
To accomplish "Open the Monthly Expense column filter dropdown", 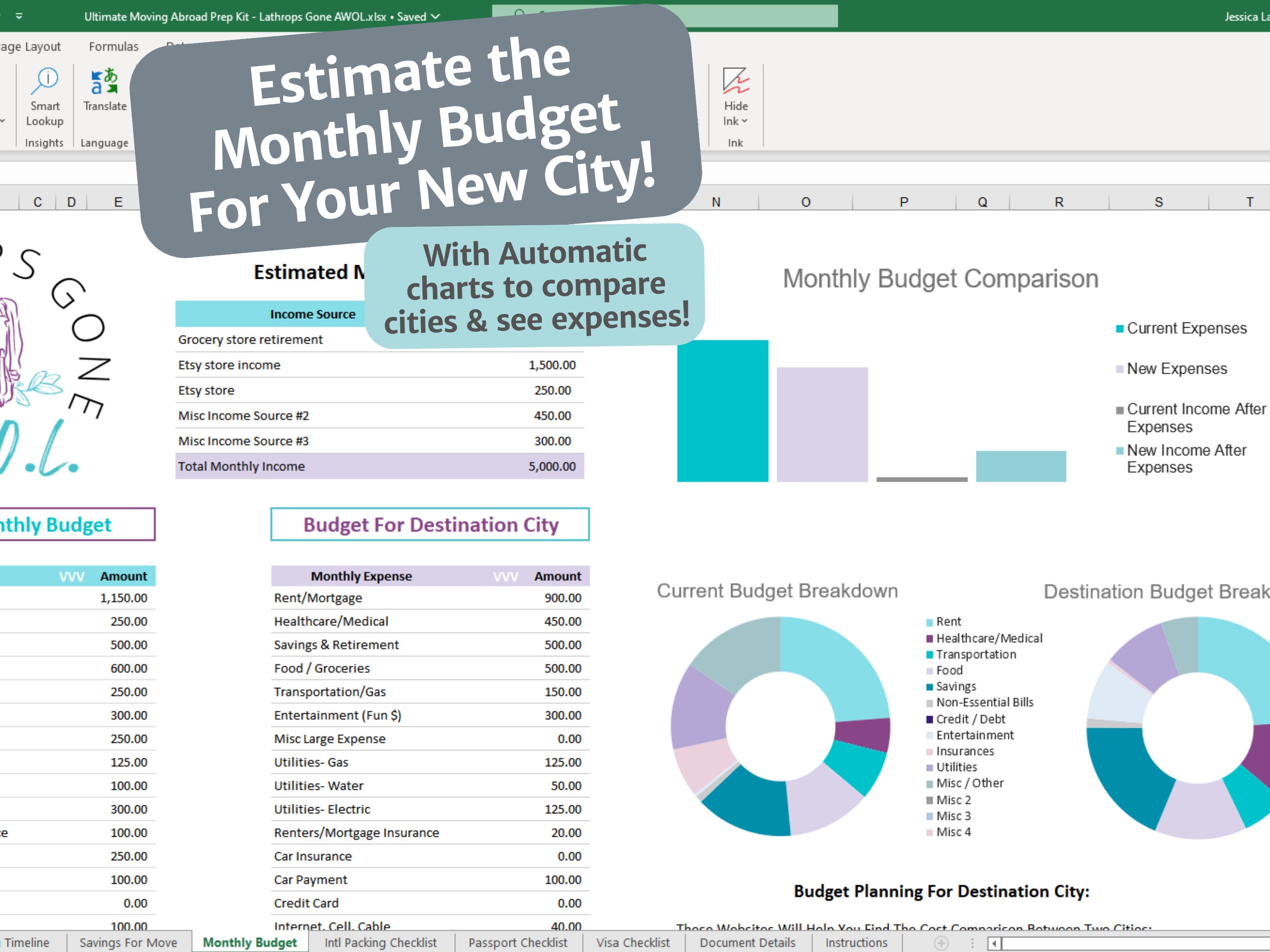I will pyautogui.click(x=505, y=576).
